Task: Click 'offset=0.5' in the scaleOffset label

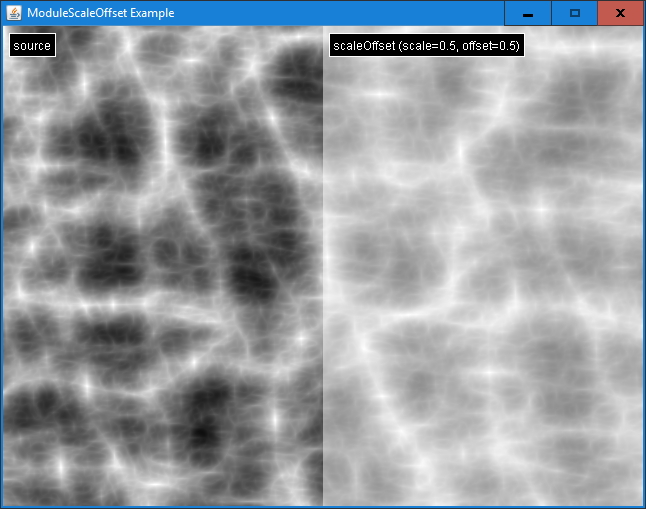Action: [489, 46]
